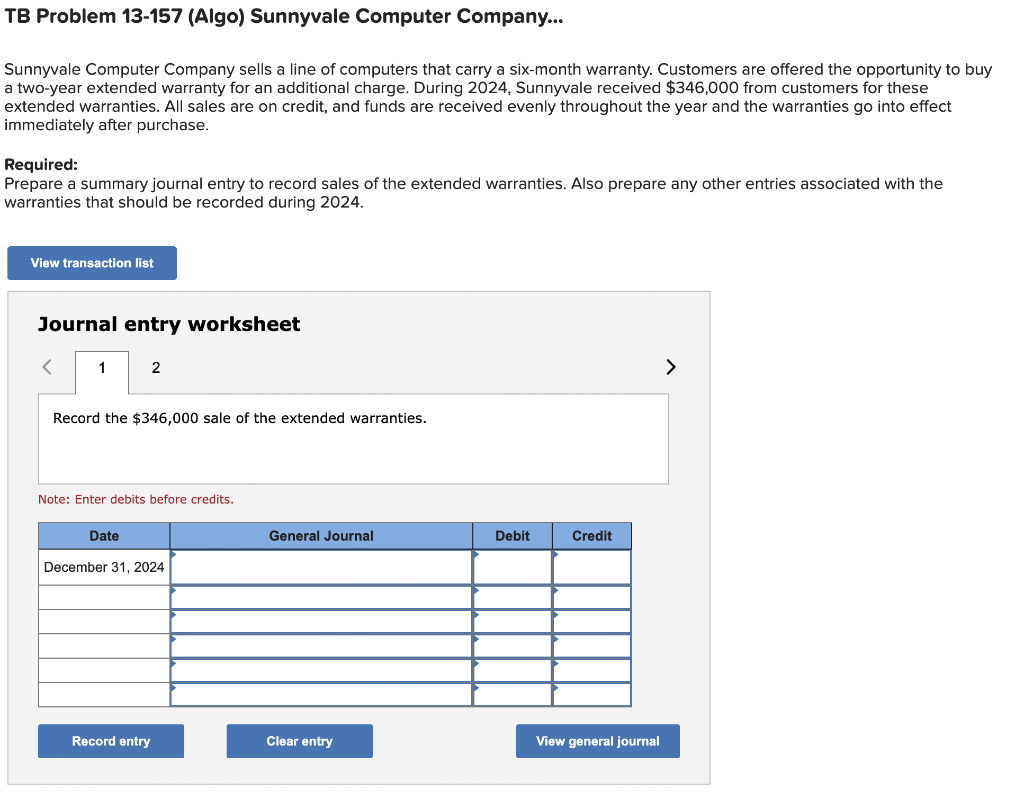This screenshot has height=808, width=1024.
Task: Open first General Journal account dropdown cell
Action: pyautogui.click(x=321, y=567)
